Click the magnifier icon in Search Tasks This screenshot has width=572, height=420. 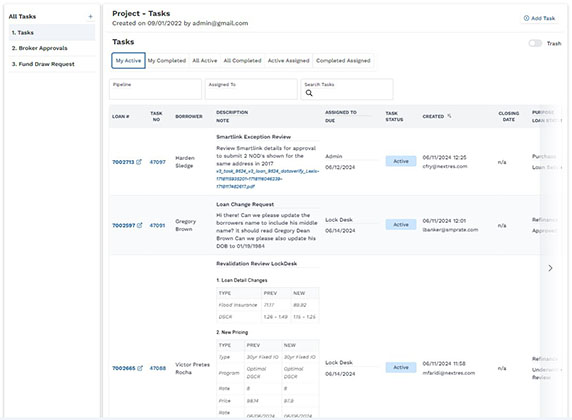(x=309, y=93)
